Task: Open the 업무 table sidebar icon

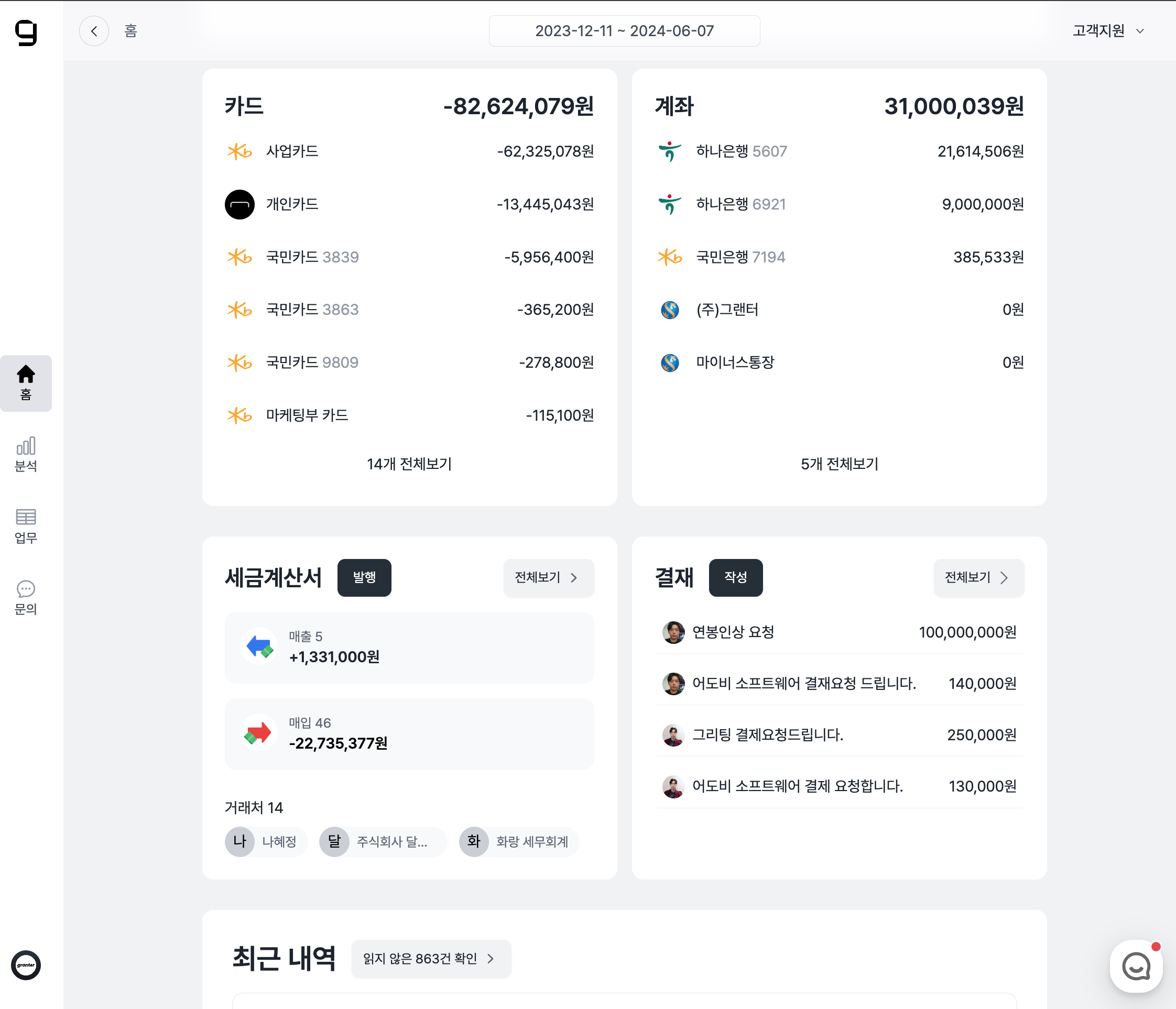Action: [26, 526]
